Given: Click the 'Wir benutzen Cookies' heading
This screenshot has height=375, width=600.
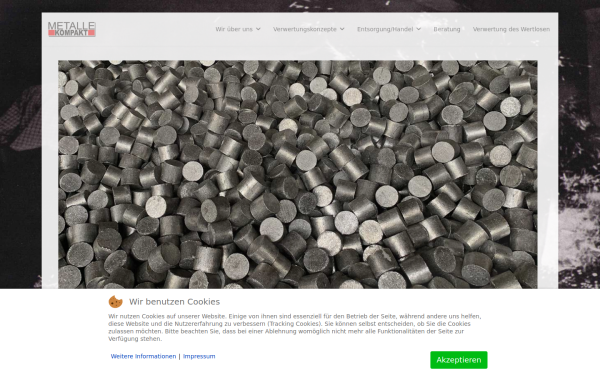Looking at the screenshot, I should coord(174,302).
